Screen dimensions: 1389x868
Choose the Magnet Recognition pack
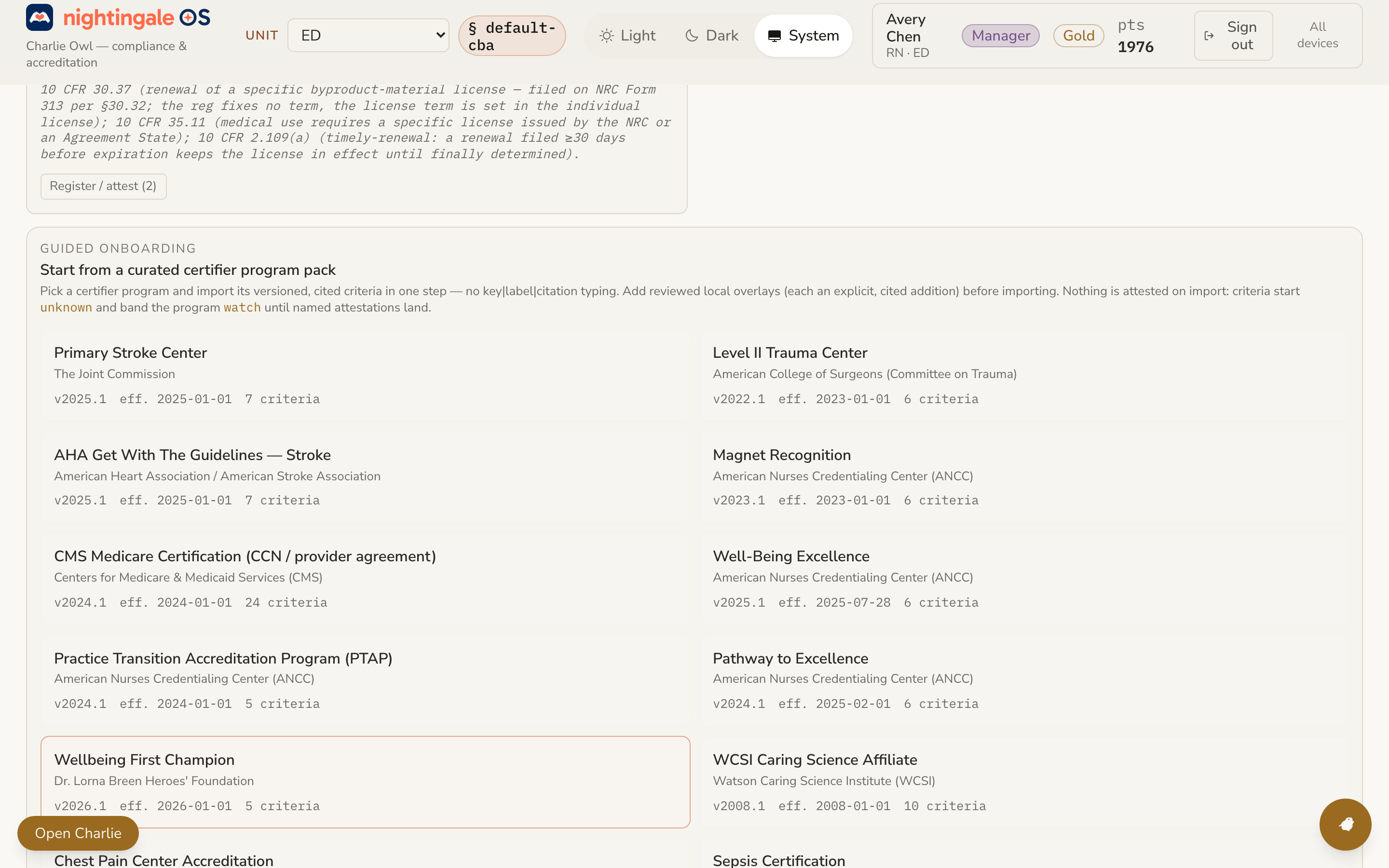[1024, 477]
